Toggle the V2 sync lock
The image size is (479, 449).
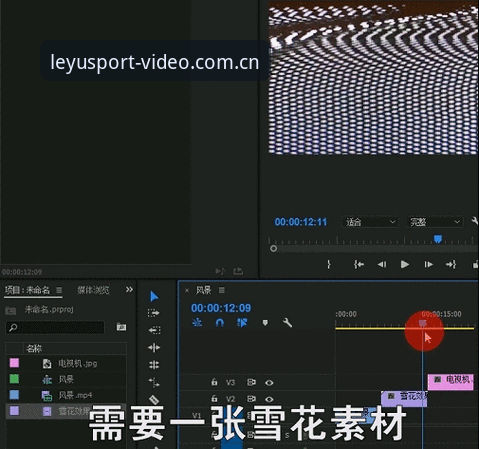[x=251, y=399]
